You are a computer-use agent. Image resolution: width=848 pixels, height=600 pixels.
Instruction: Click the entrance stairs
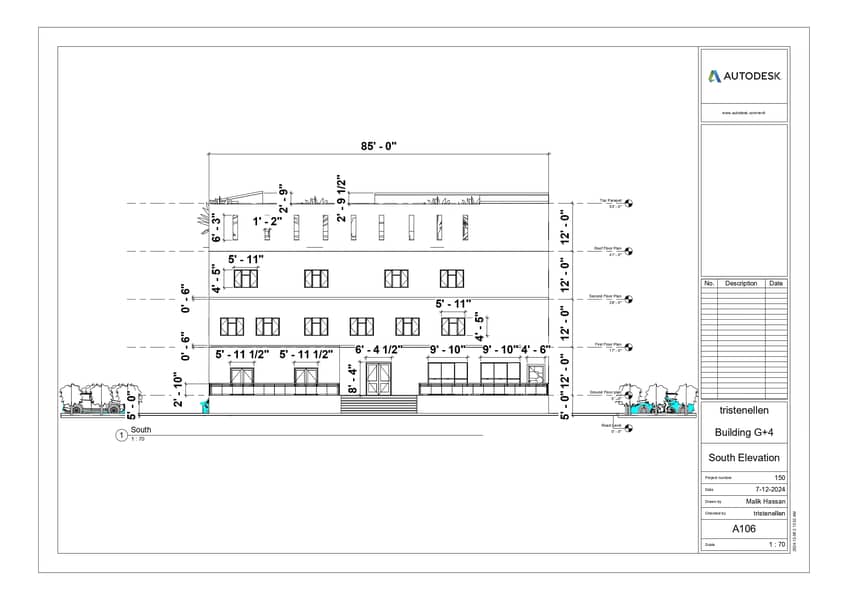379,404
